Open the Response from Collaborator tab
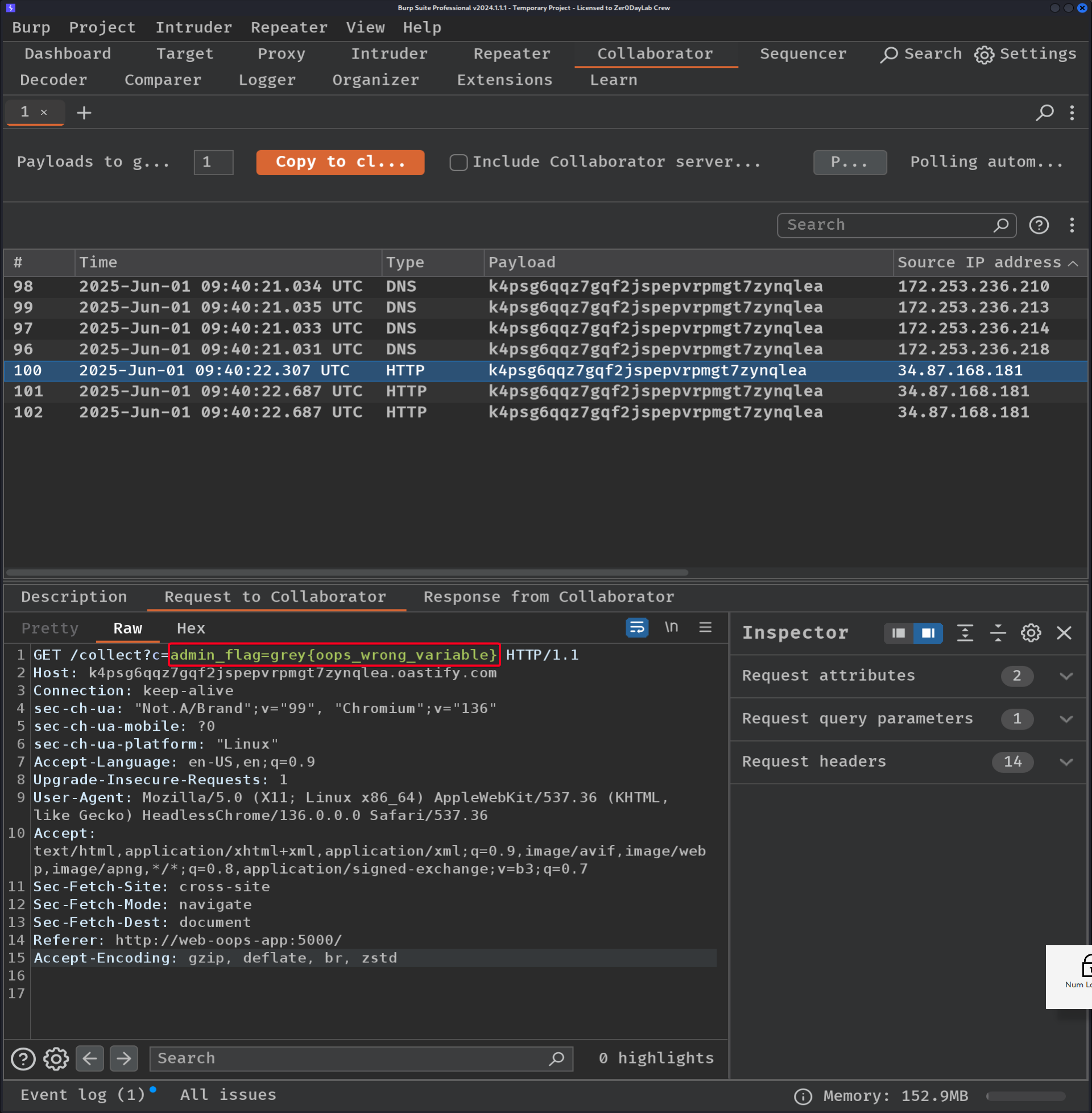1092x1113 pixels. pos(548,597)
